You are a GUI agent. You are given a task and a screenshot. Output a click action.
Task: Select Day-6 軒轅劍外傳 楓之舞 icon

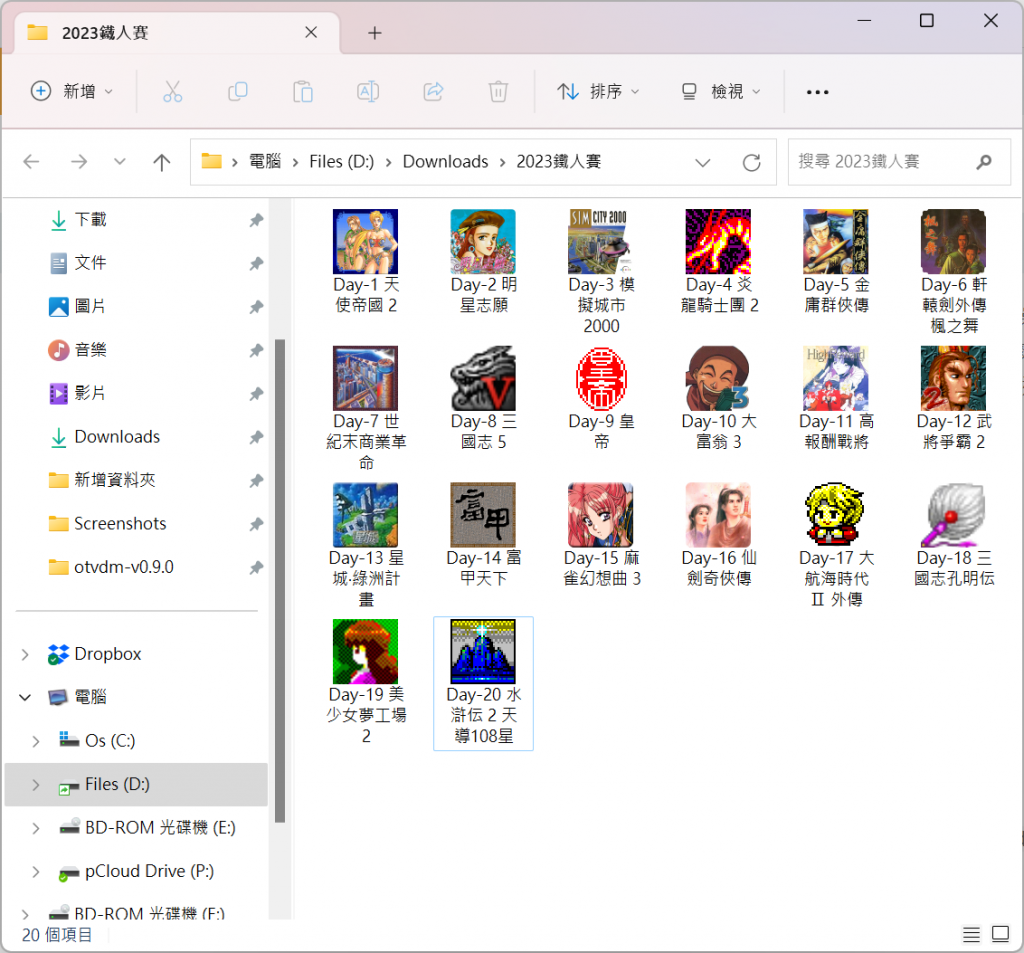953,242
